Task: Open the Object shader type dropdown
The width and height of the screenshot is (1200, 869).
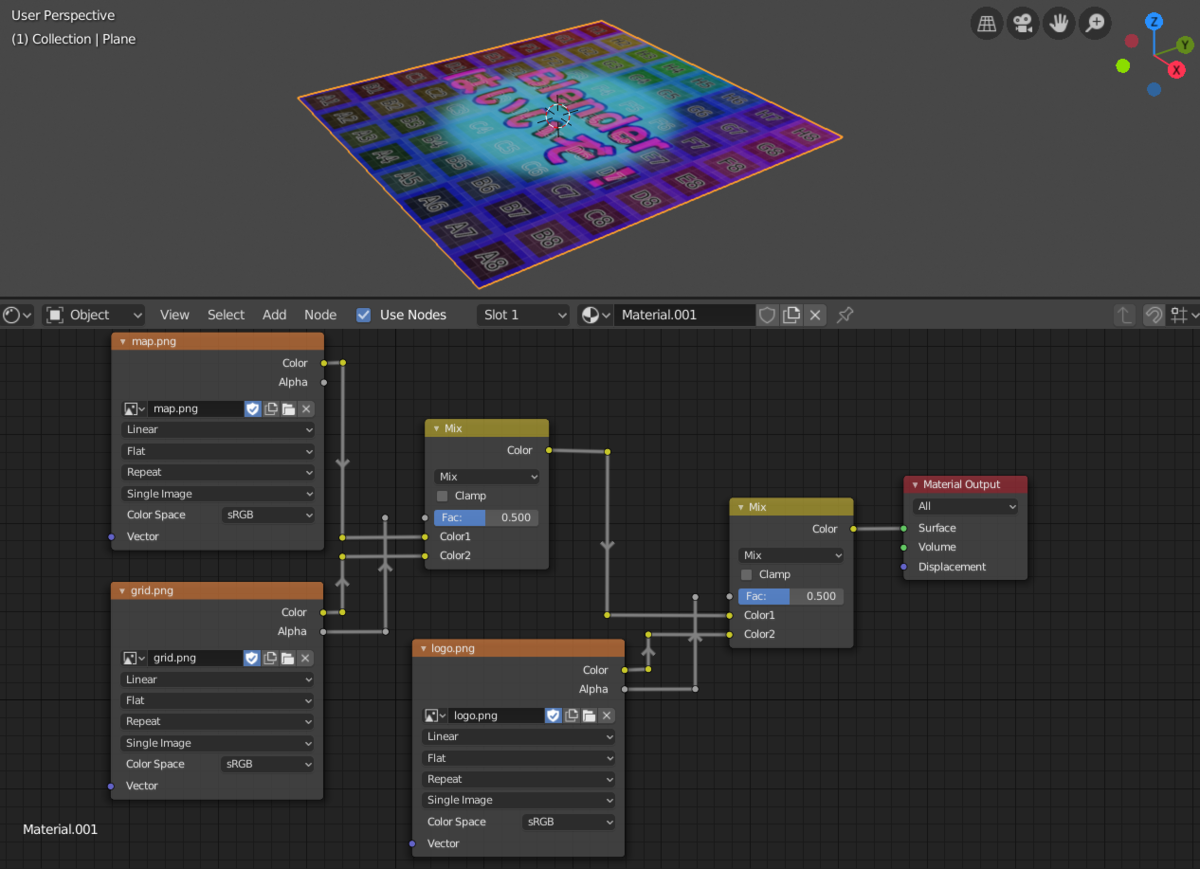Action: click(x=94, y=315)
